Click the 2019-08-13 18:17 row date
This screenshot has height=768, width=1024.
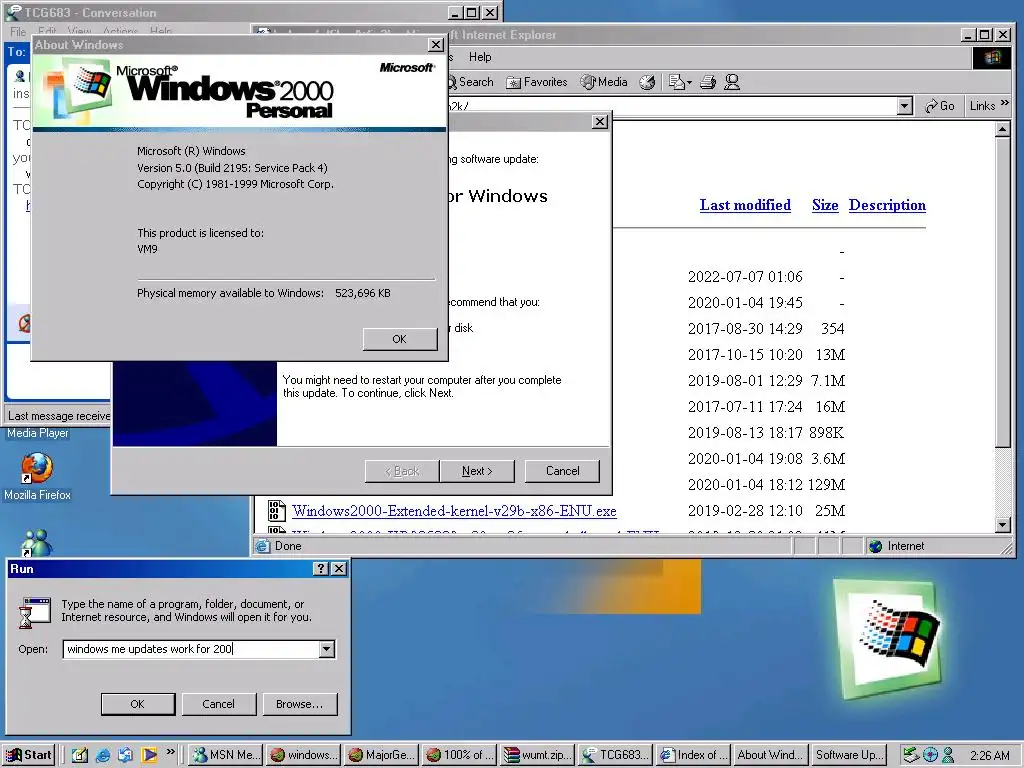pos(745,432)
